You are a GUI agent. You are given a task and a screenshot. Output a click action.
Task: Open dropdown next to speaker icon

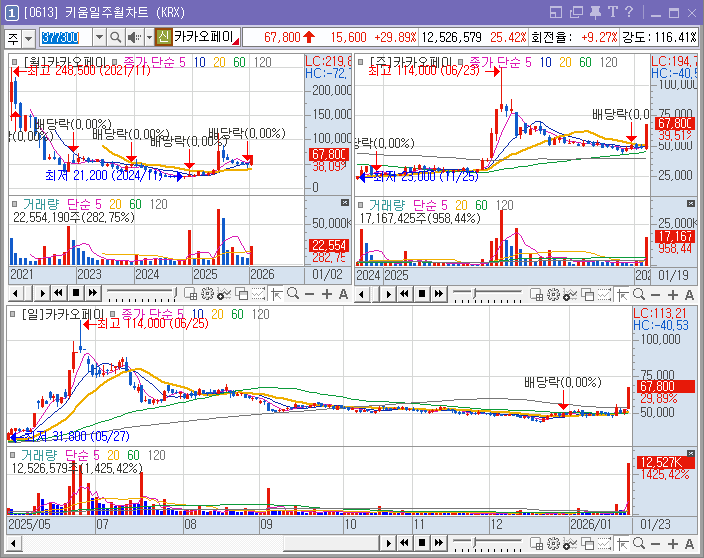click(149, 37)
